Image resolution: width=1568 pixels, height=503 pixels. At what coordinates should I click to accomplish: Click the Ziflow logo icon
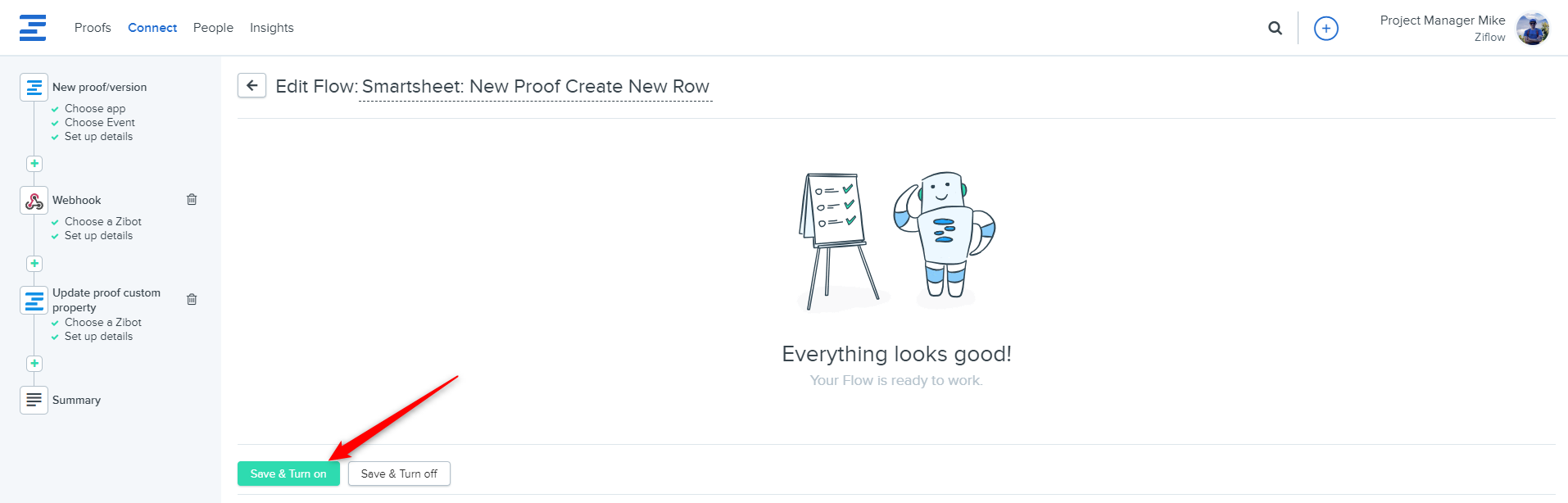(x=33, y=28)
